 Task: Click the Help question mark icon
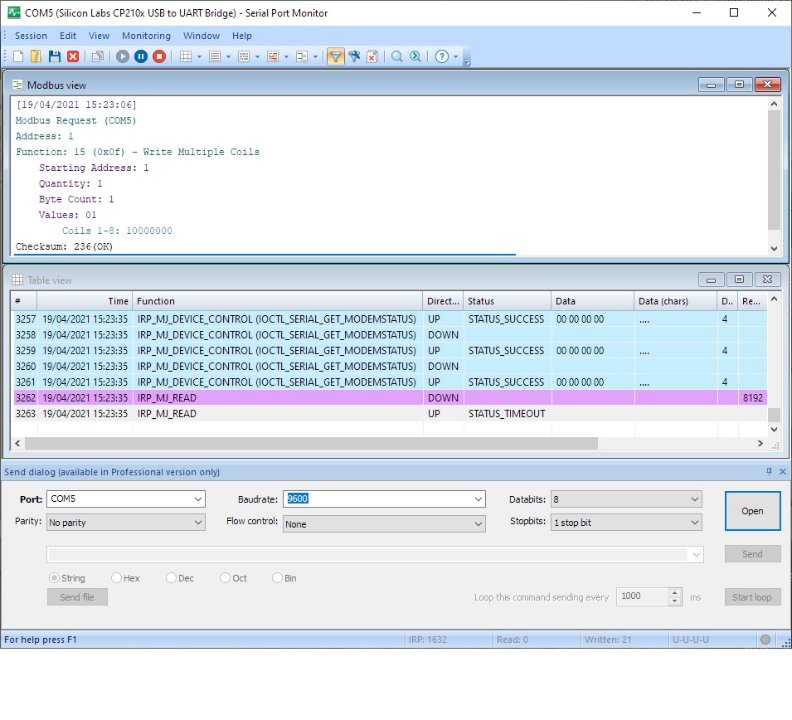[442, 57]
